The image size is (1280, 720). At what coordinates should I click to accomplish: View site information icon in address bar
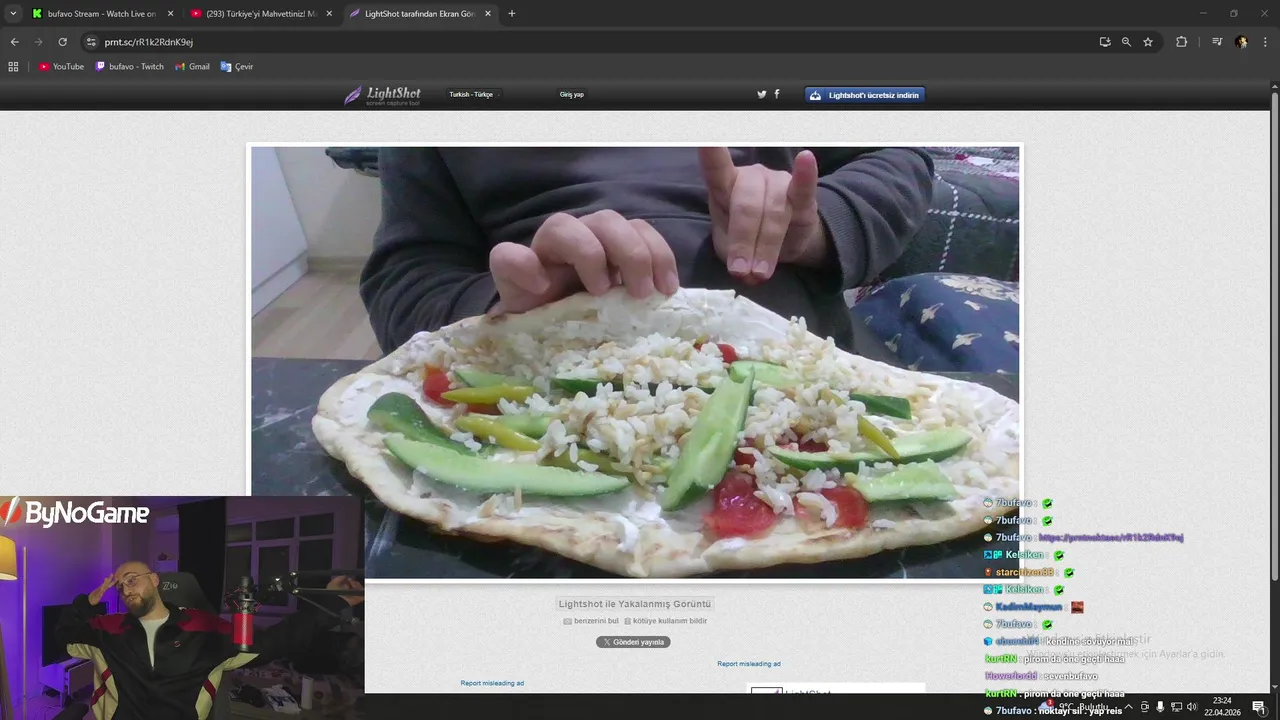91,42
